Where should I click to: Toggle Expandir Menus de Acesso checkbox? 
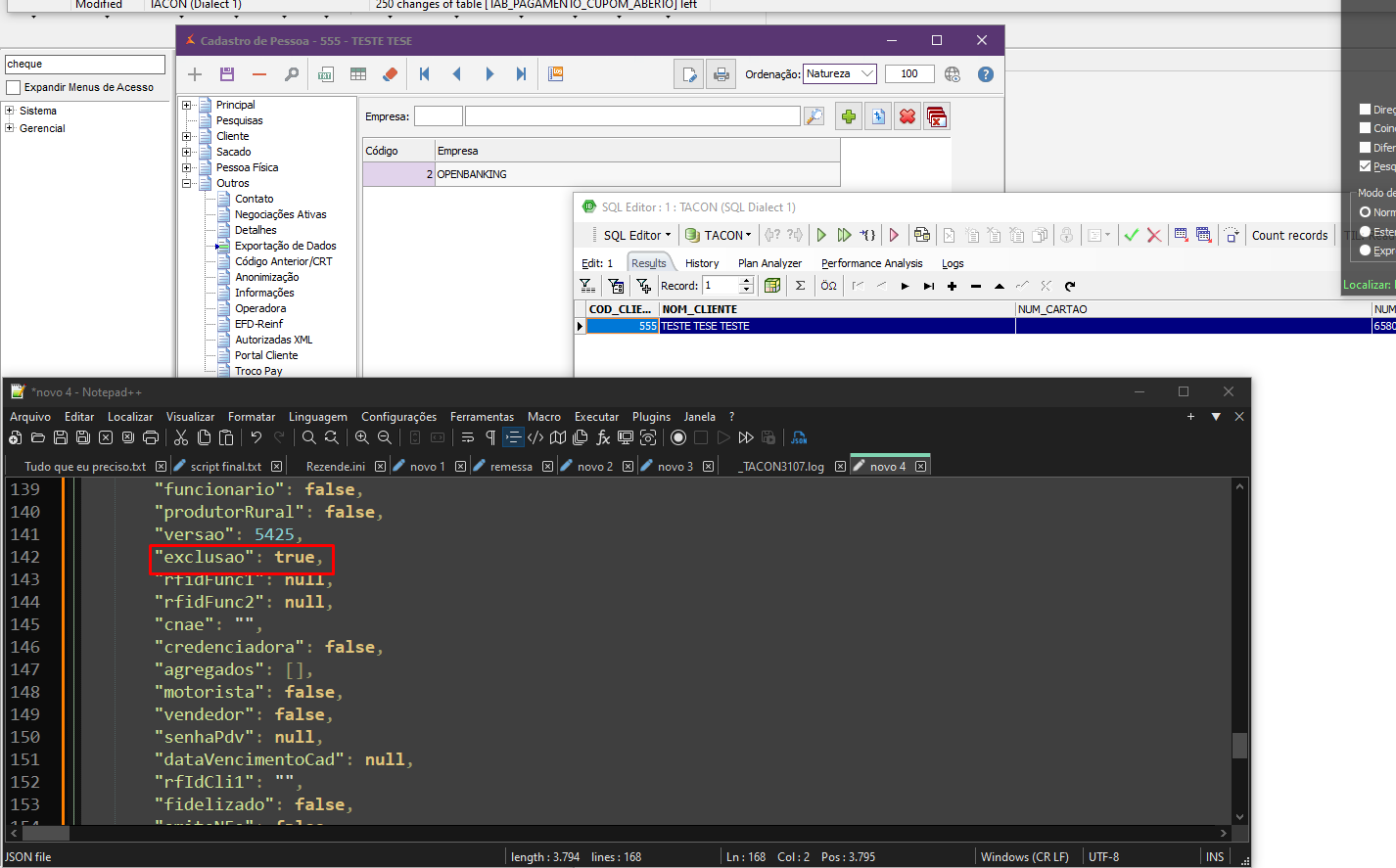coord(13,87)
